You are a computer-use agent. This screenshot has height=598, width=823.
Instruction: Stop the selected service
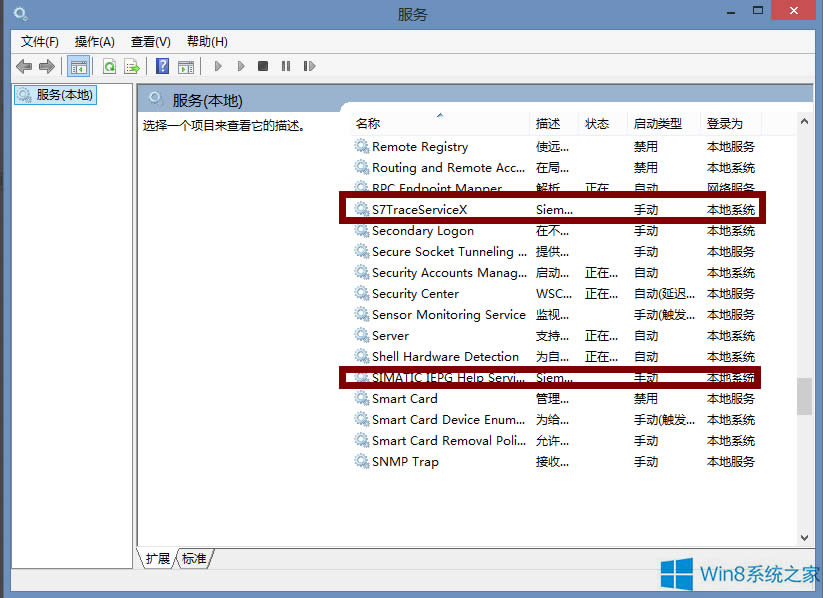263,66
